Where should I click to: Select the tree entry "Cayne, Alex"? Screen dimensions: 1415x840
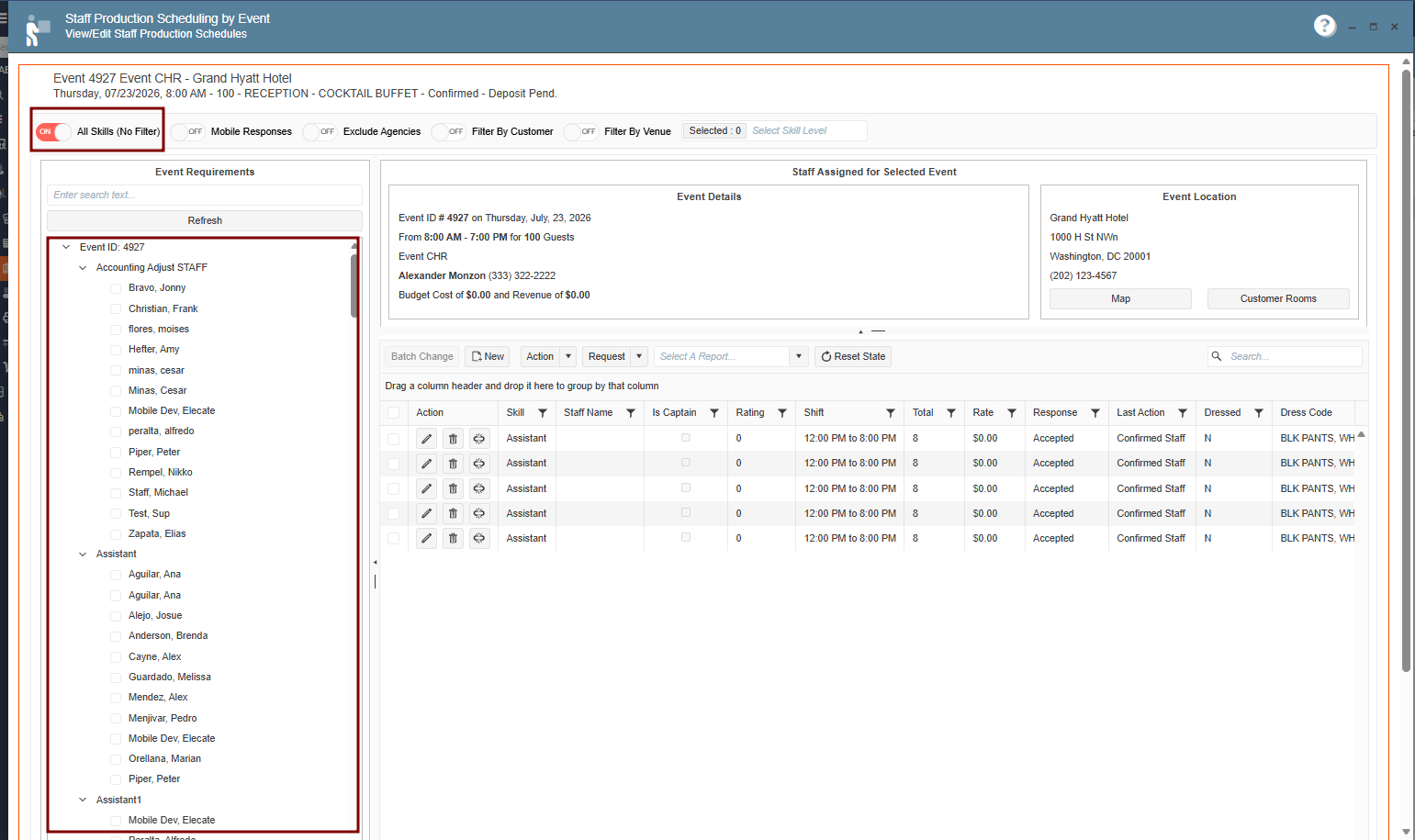(155, 657)
